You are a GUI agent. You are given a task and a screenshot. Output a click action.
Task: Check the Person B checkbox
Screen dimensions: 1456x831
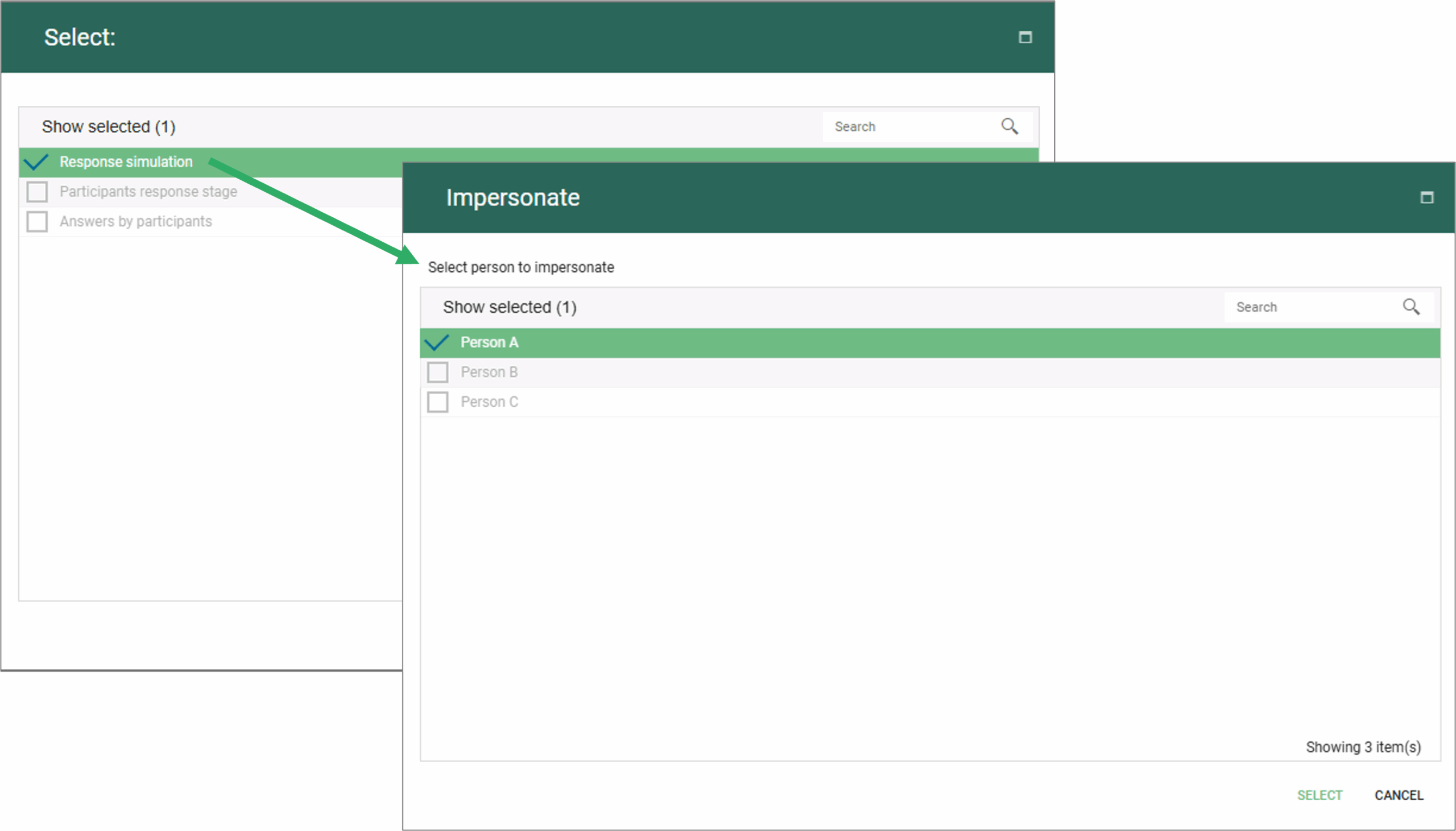click(x=437, y=372)
